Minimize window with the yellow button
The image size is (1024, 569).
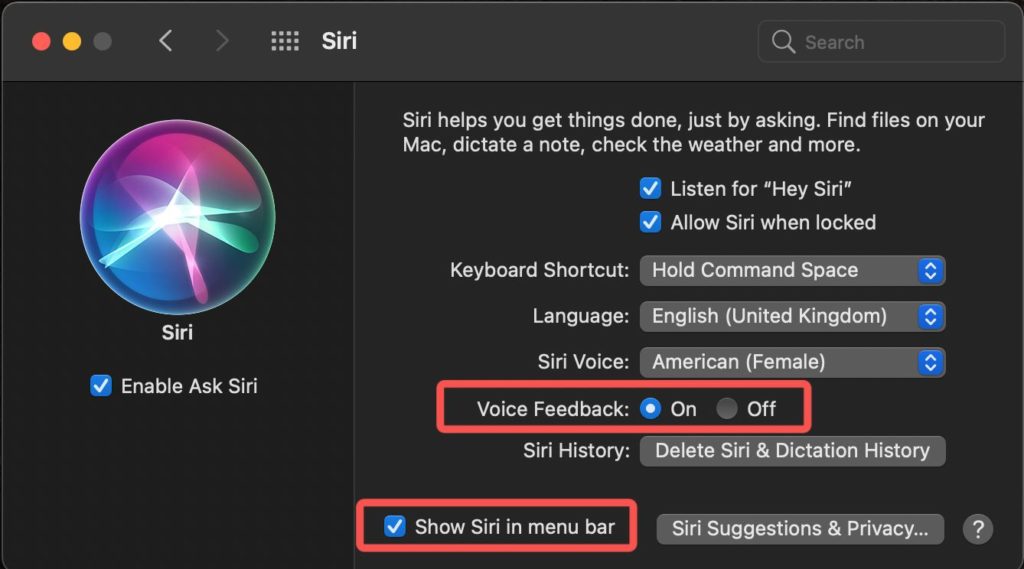[x=72, y=42]
